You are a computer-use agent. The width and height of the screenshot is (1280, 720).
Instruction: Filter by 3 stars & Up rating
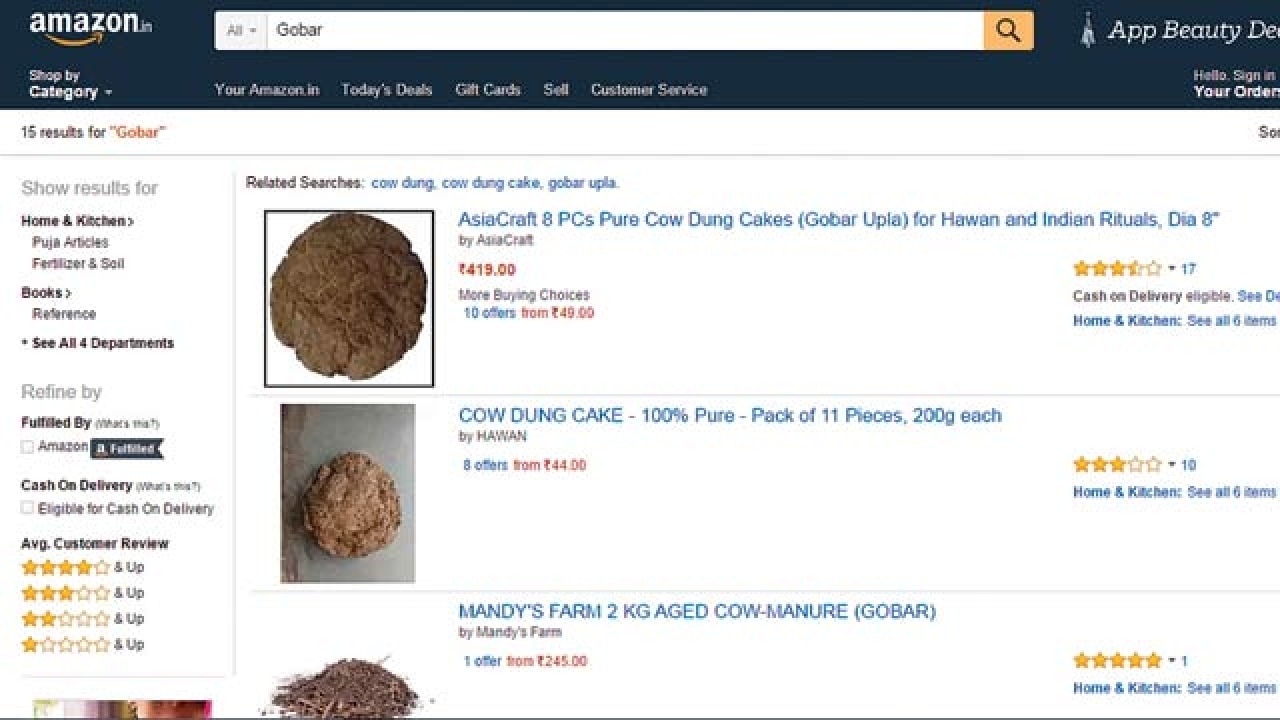pyautogui.click(x=83, y=593)
